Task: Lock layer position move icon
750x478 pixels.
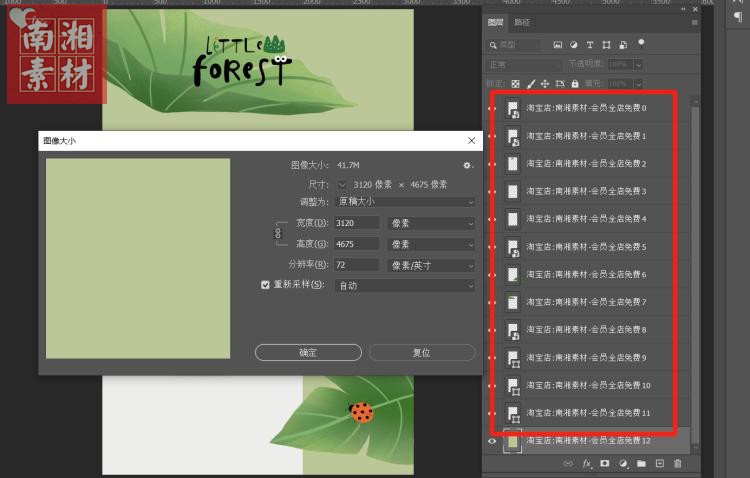Action: pyautogui.click(x=545, y=84)
